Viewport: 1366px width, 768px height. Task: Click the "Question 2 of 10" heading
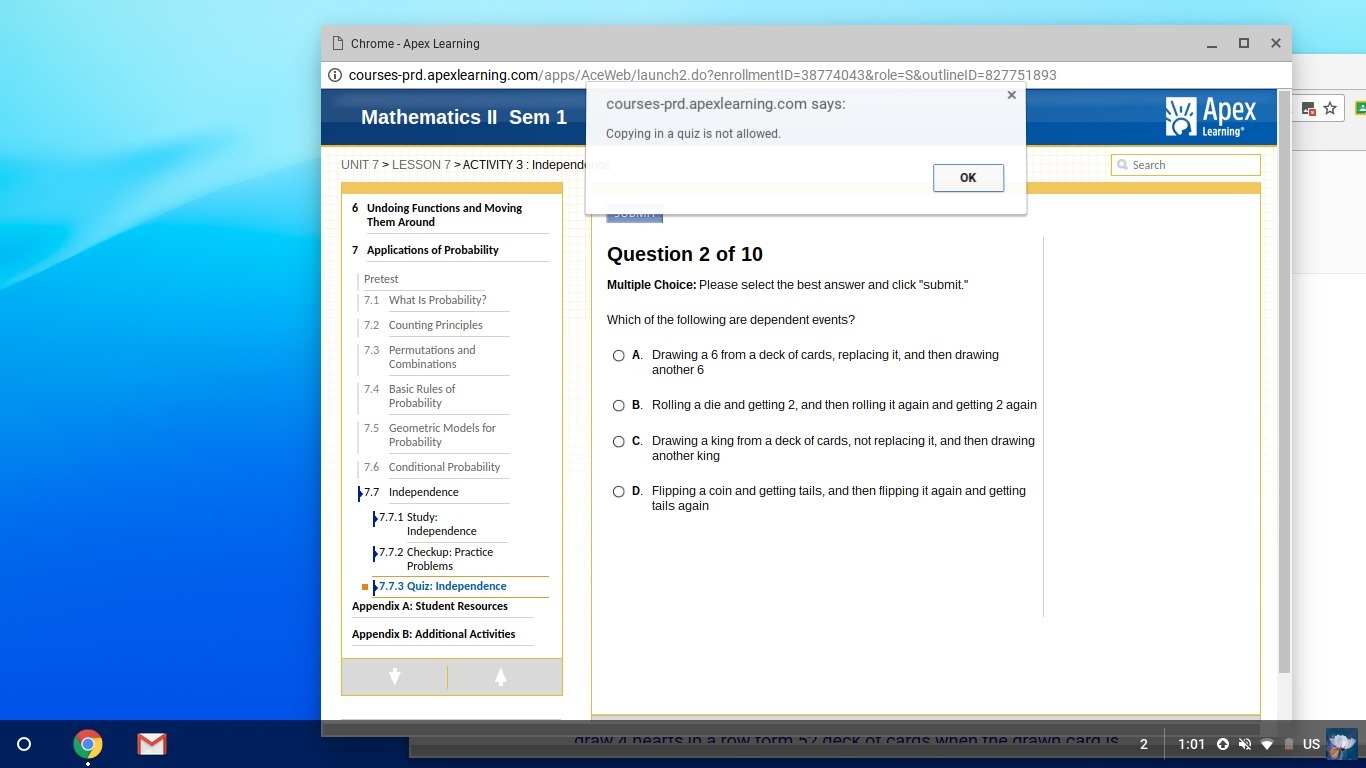coord(685,254)
